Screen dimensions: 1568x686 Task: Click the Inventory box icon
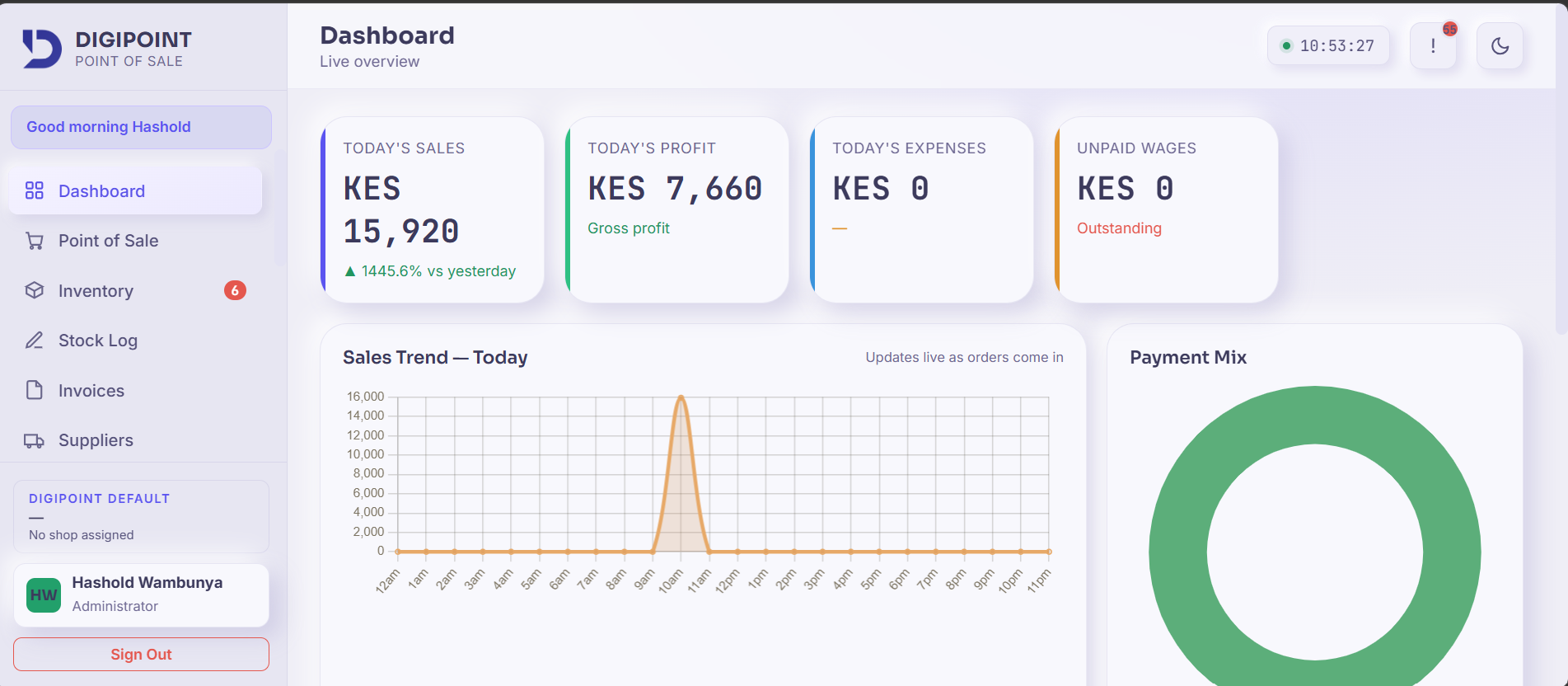35,290
